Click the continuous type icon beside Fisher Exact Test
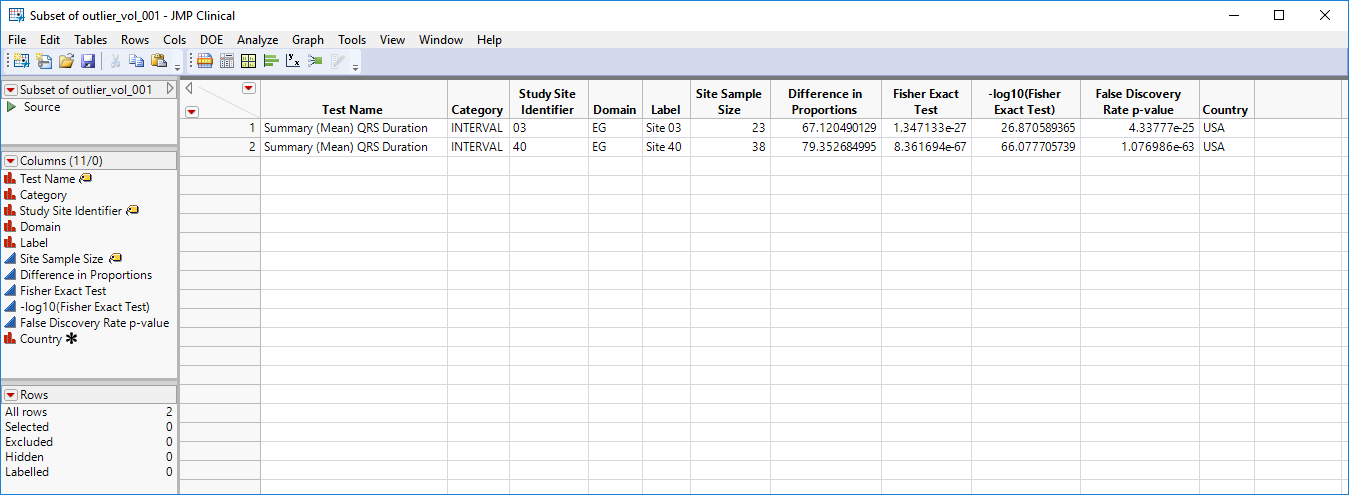1349x495 pixels. (x=11, y=291)
